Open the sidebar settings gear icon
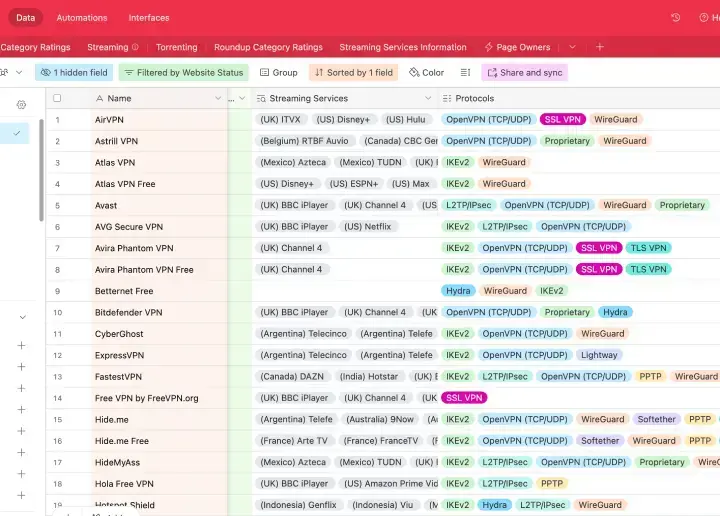Screen dimensions: 720x516 21,105
